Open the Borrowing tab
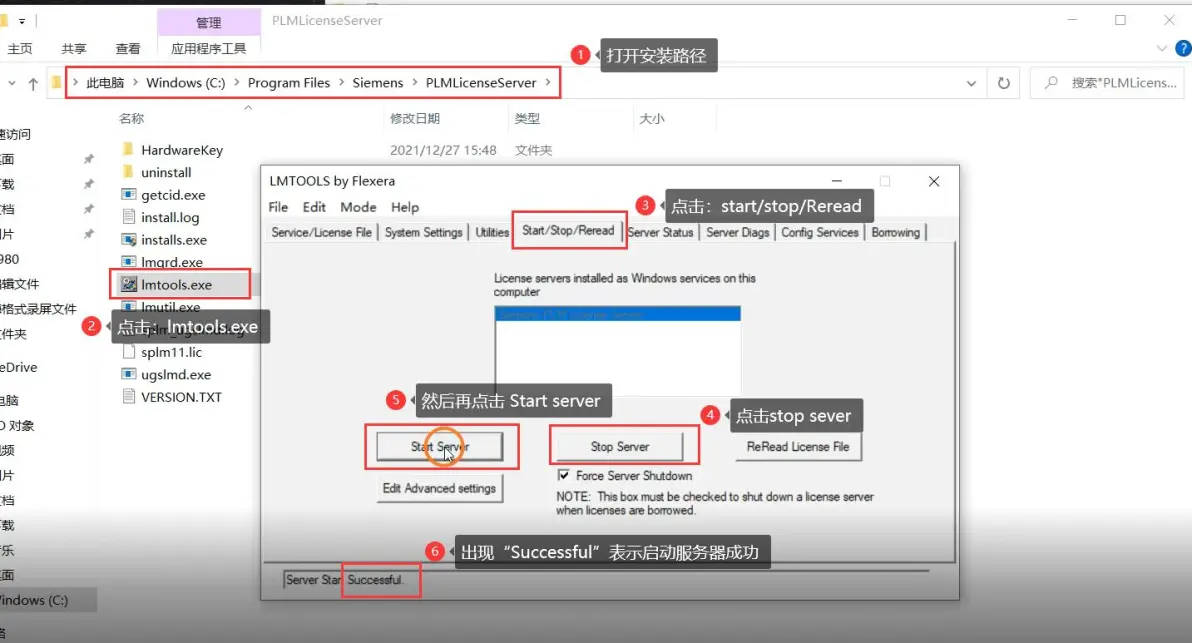Screen dimensions: 1192x643 (x=896, y=233)
